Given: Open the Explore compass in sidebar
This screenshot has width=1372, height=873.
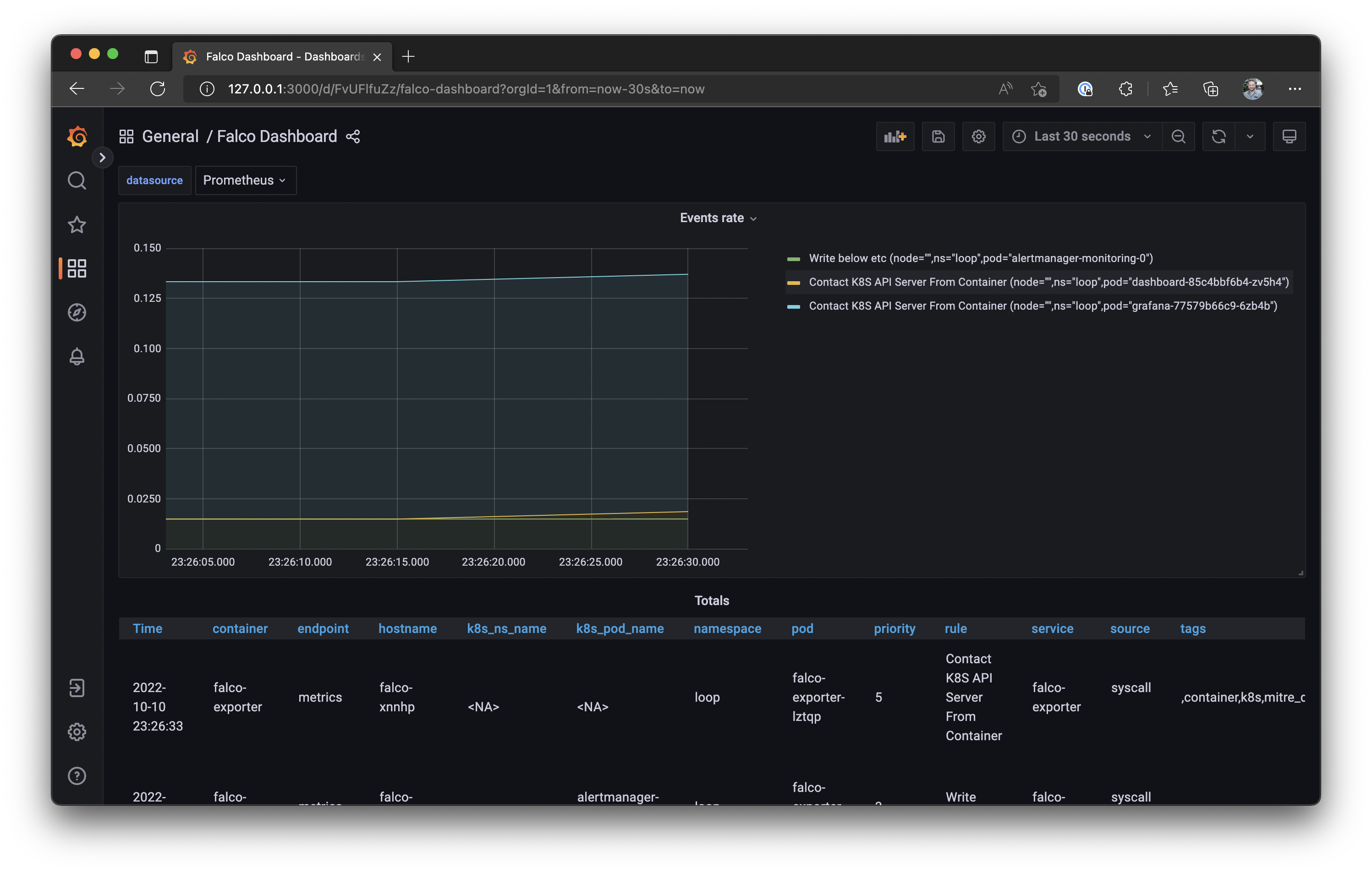Looking at the screenshot, I should [77, 312].
